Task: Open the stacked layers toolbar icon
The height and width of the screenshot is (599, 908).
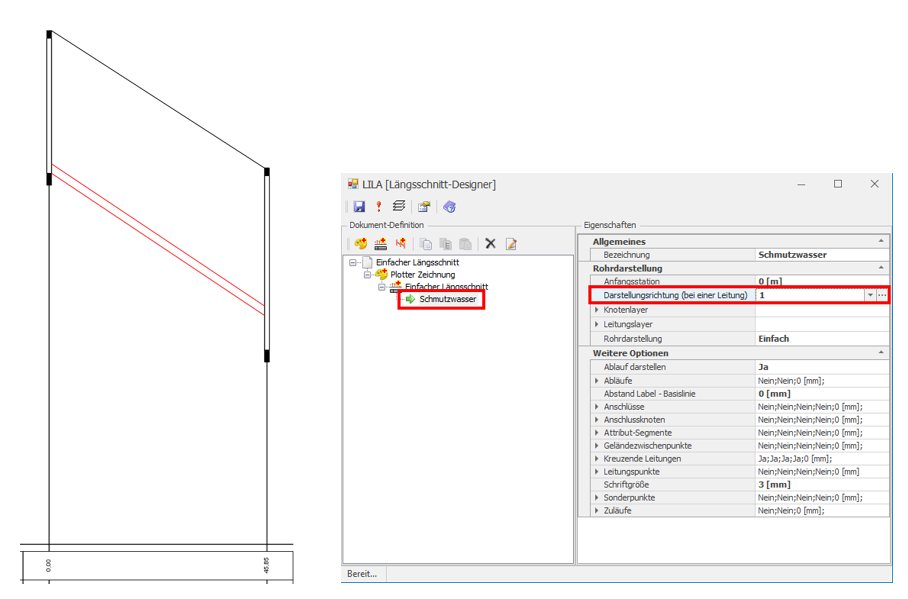Action: [x=399, y=207]
